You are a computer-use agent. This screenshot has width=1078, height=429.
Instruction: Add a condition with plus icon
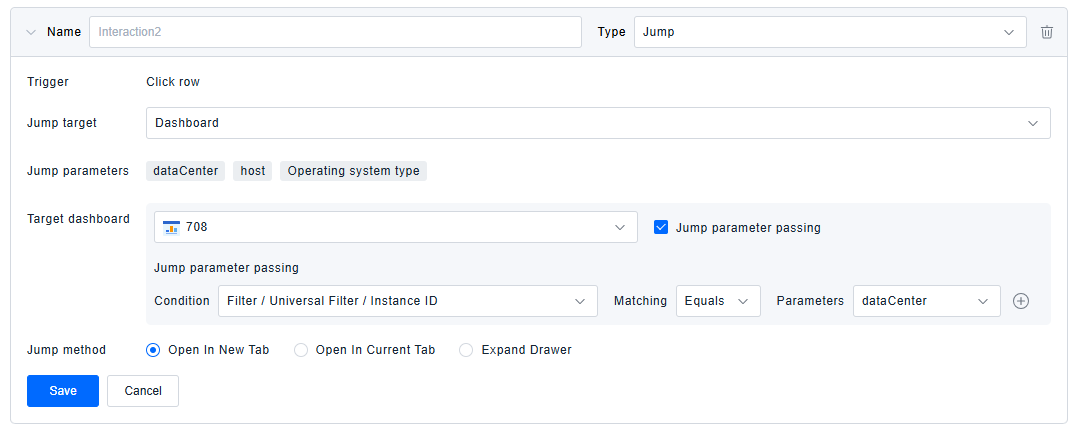pos(1021,301)
